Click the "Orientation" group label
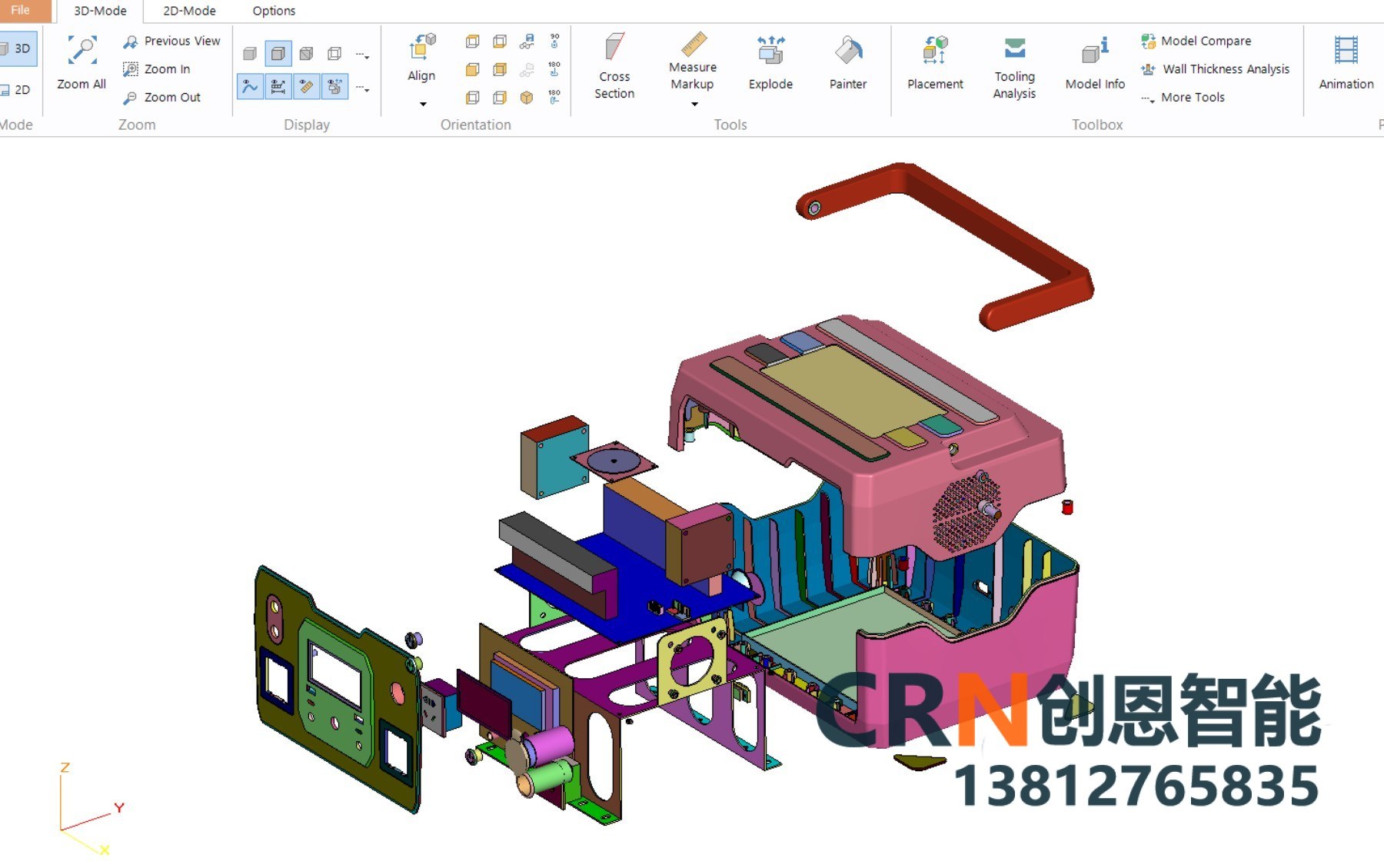This screenshot has height=868, width=1384. (x=475, y=125)
